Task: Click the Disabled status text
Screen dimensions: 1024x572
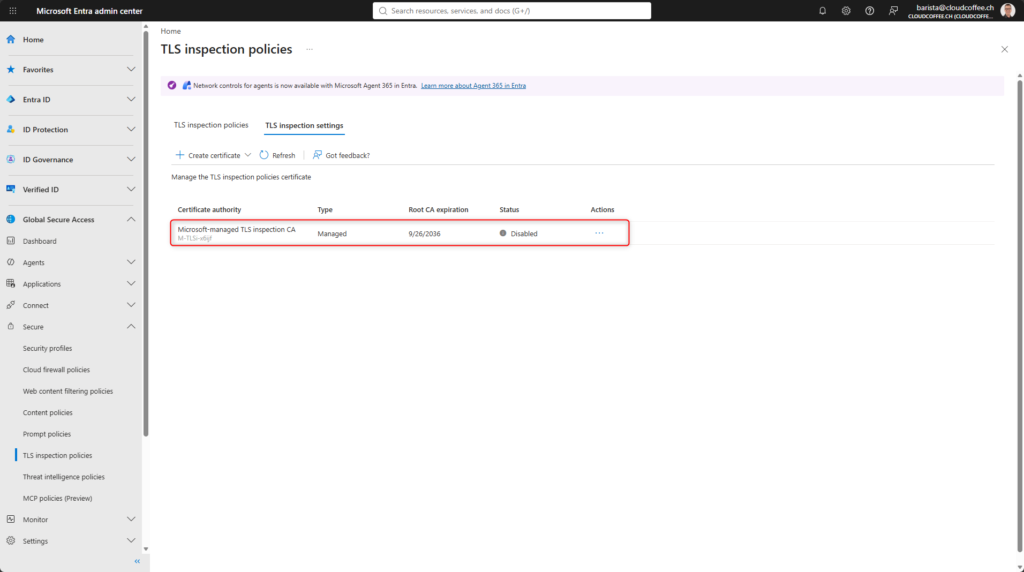Action: click(524, 234)
